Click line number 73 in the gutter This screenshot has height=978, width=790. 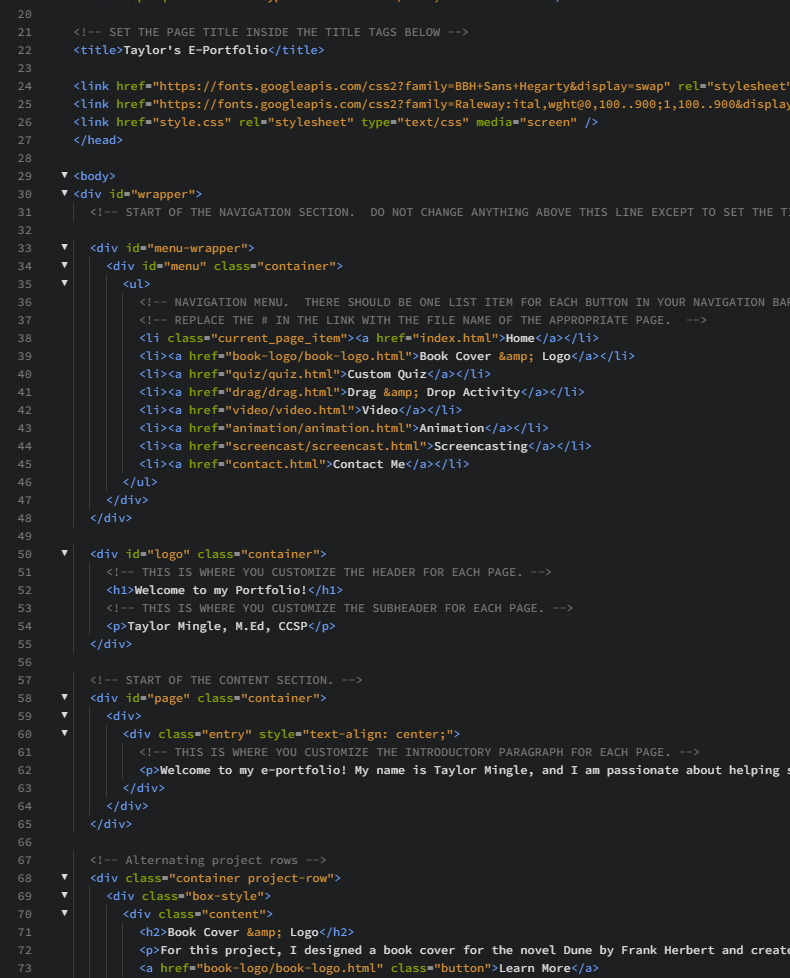coord(24,968)
